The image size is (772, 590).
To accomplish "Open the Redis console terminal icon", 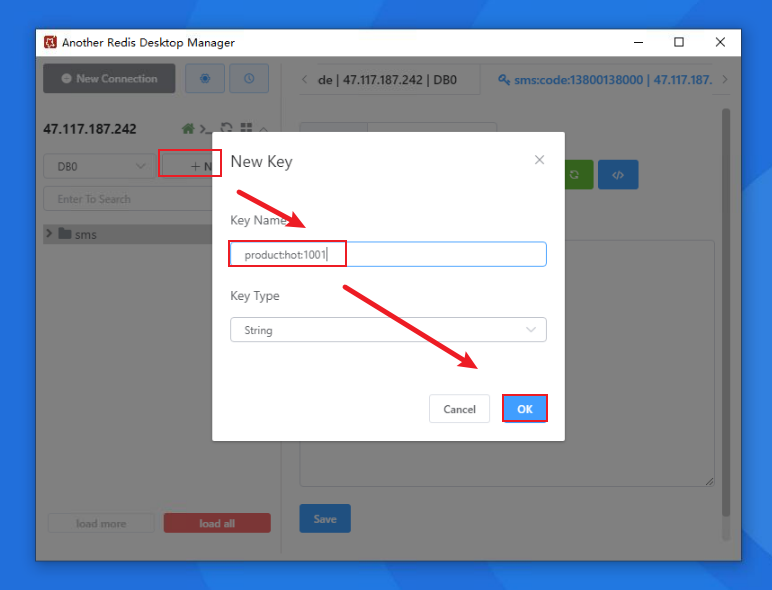I will [205, 129].
